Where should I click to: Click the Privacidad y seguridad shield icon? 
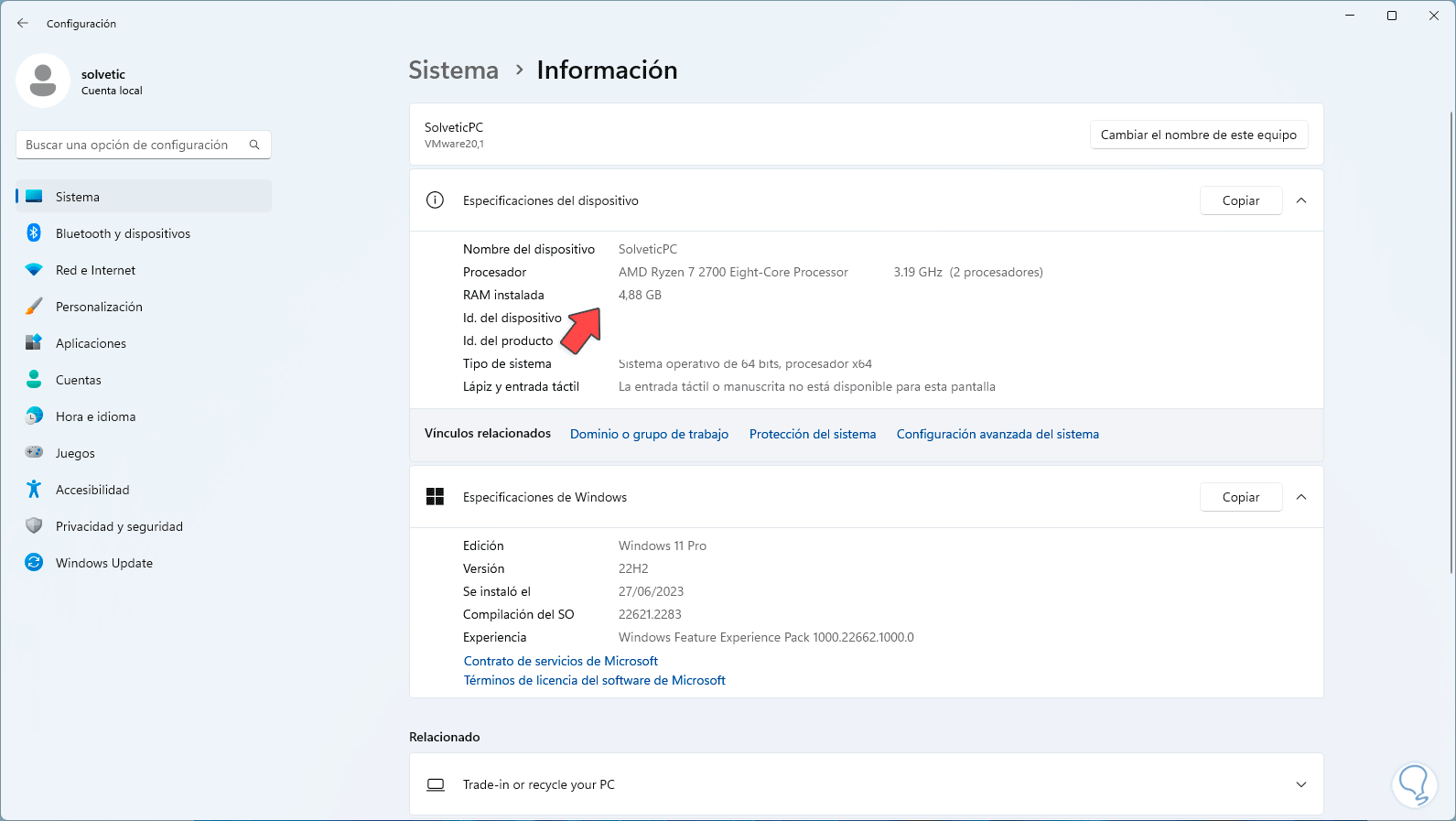(34, 526)
